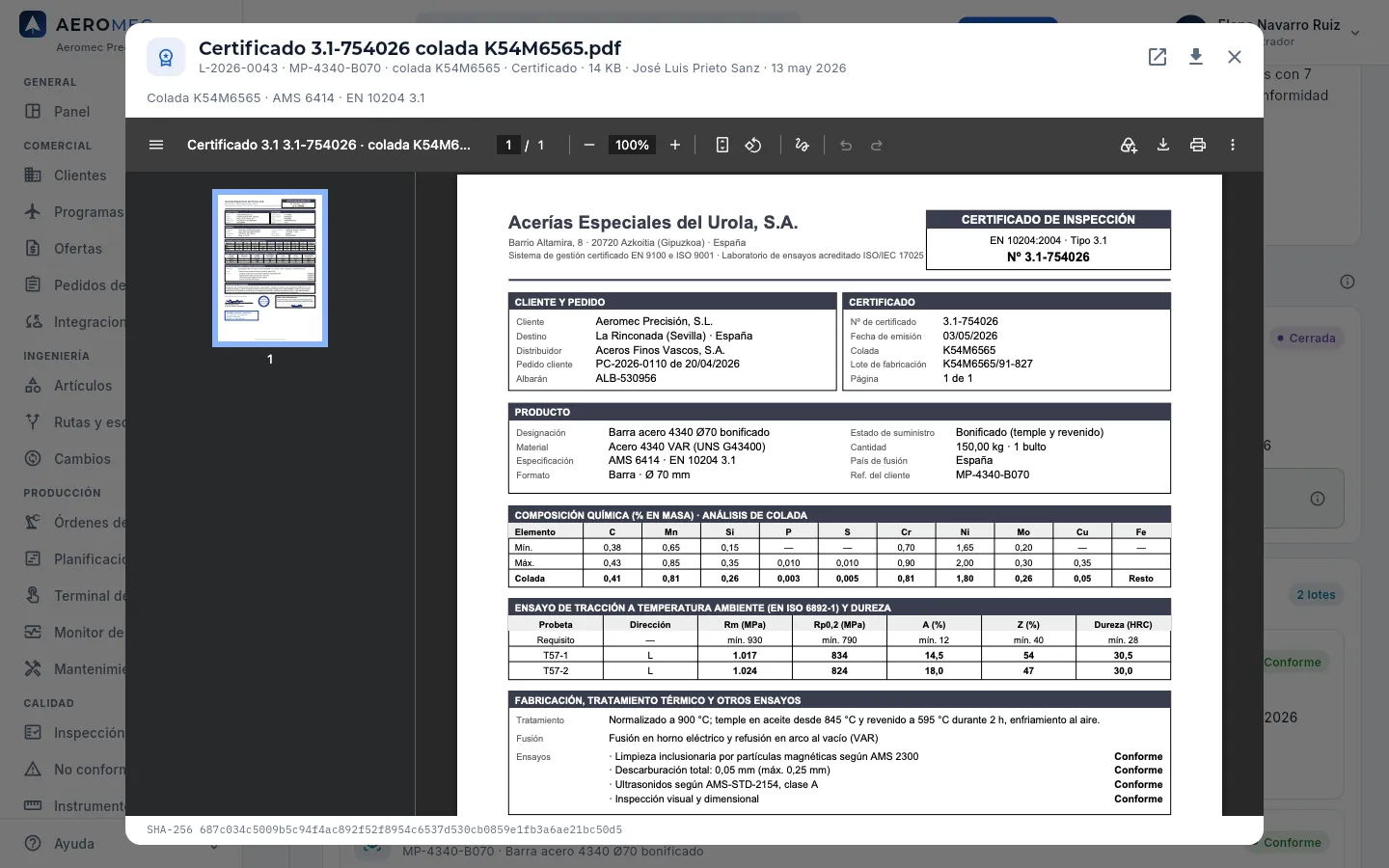This screenshot has width=1389, height=868.
Task: Toggle the PDF sidebar hamburger icon
Action: (x=156, y=145)
